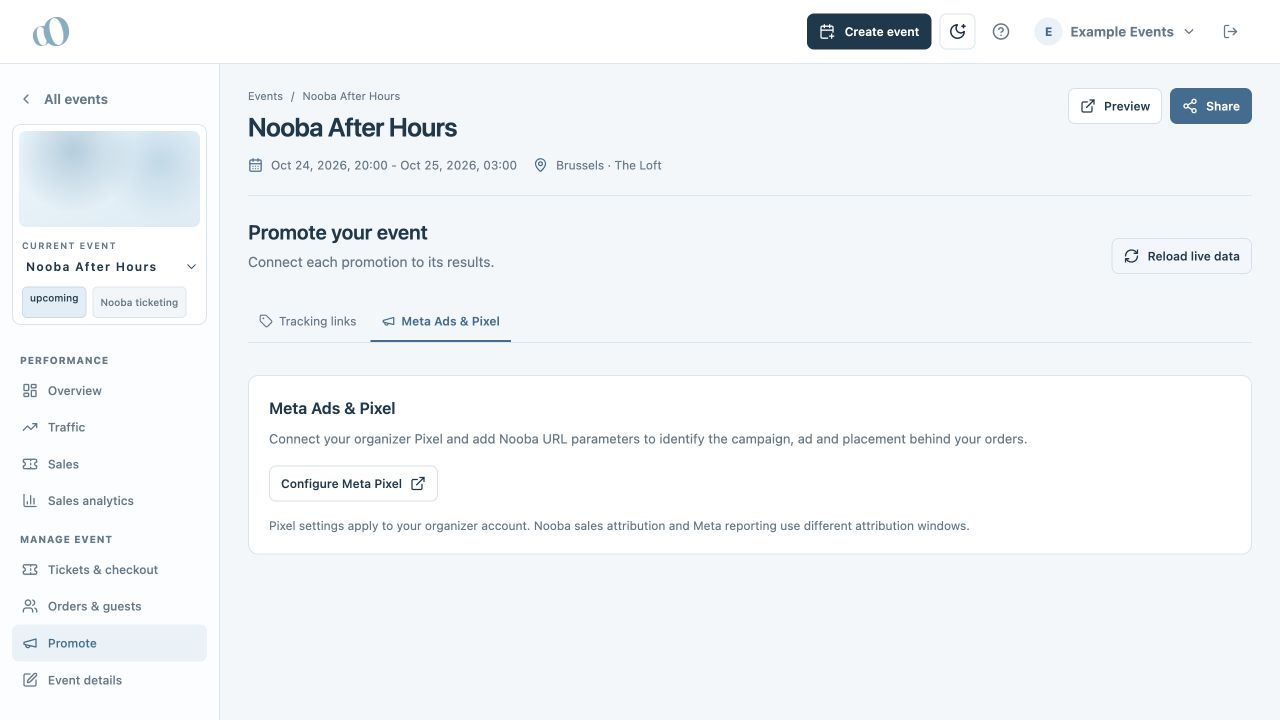1280x720 pixels.
Task: Go back to All events
Action: [x=65, y=99]
